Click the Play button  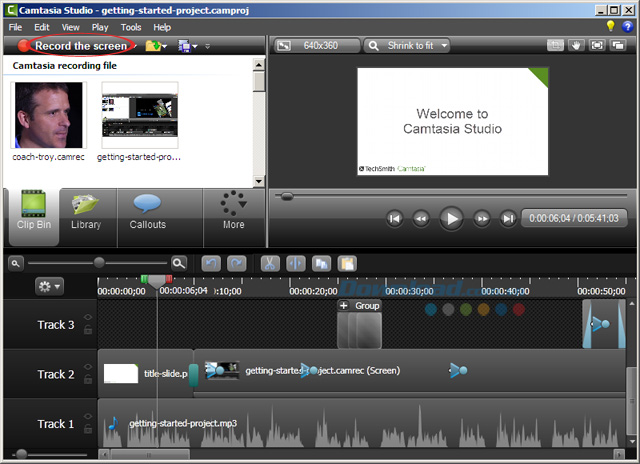click(x=451, y=219)
